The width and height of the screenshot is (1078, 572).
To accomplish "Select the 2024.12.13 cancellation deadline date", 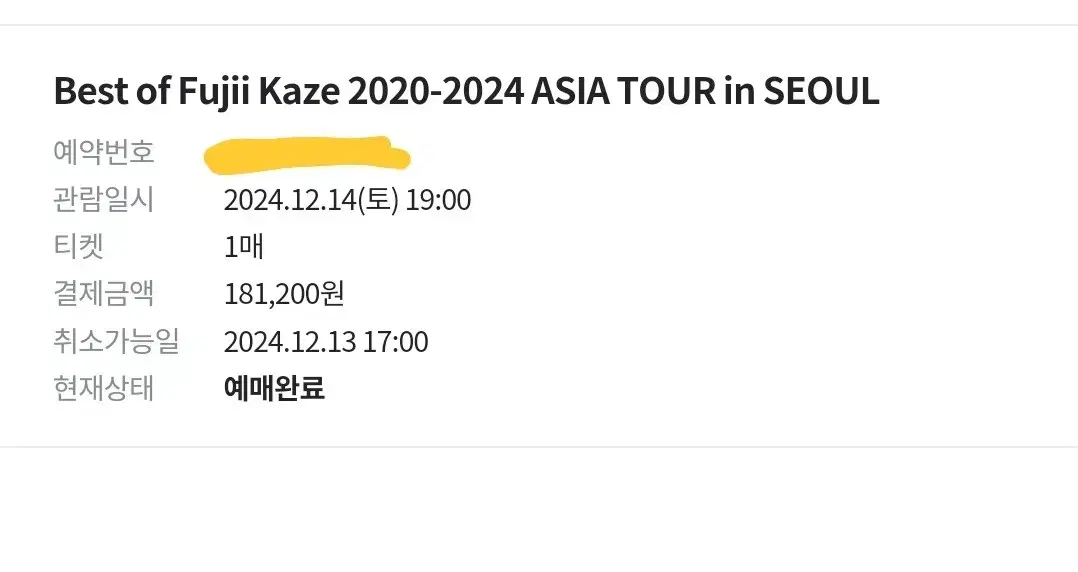I will point(290,342).
